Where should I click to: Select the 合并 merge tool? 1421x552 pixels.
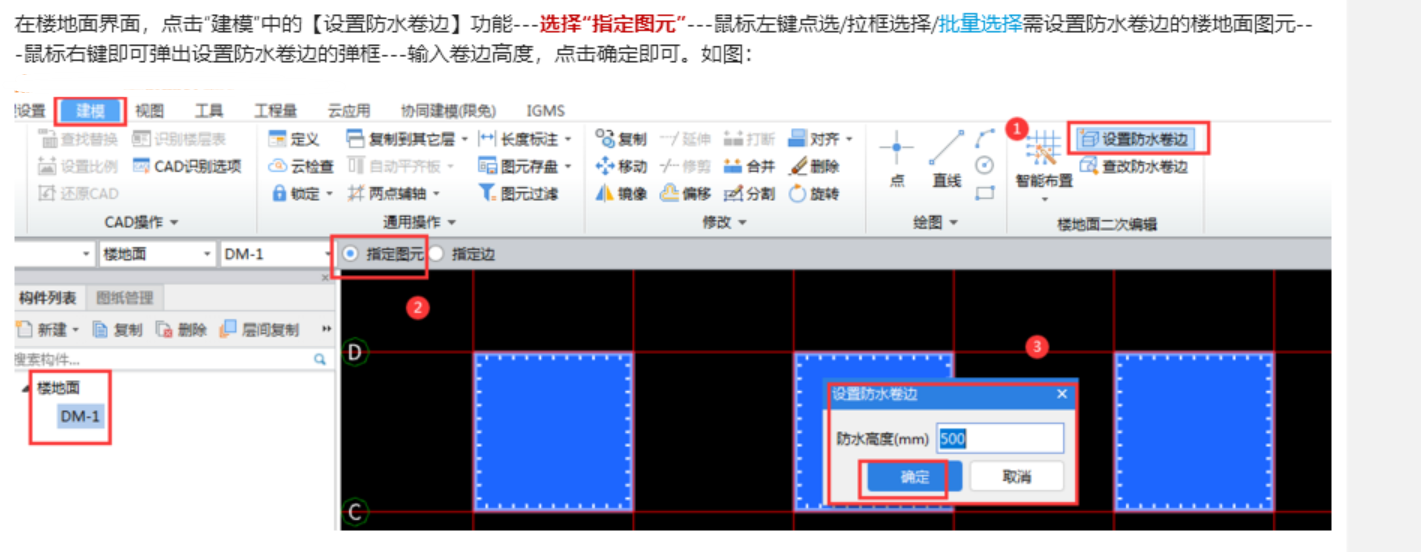(x=749, y=166)
